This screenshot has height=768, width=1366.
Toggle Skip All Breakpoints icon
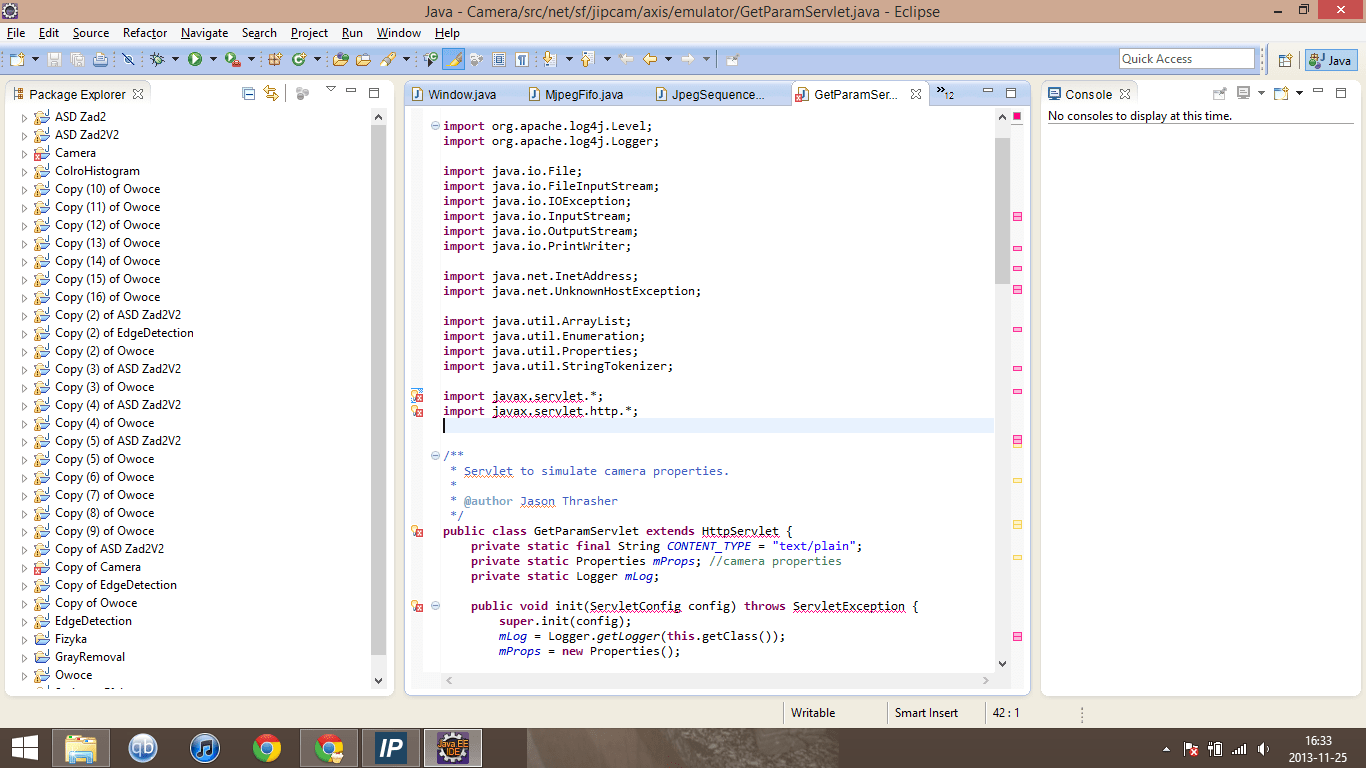(127, 58)
